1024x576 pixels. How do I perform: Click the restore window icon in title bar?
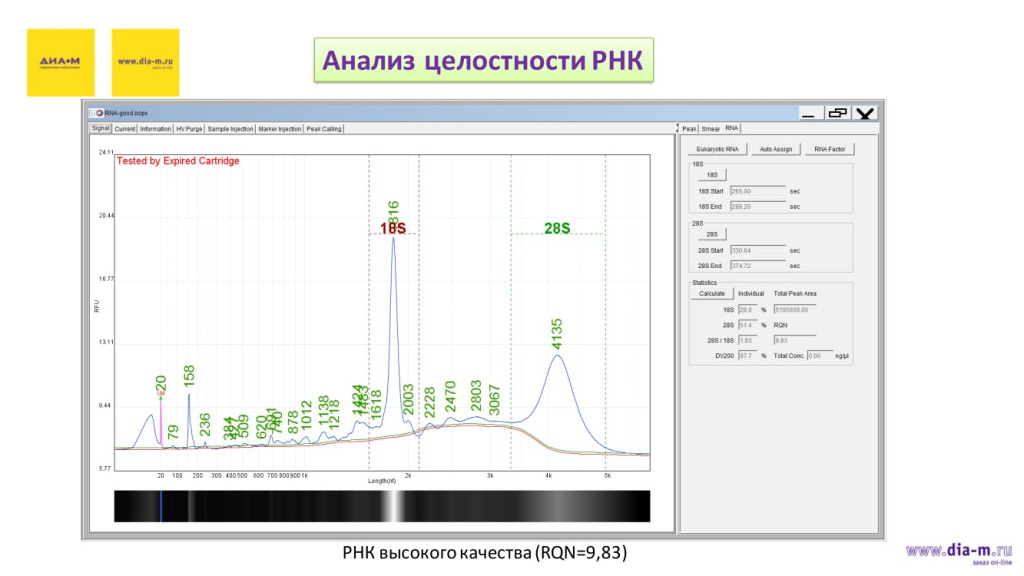click(837, 113)
